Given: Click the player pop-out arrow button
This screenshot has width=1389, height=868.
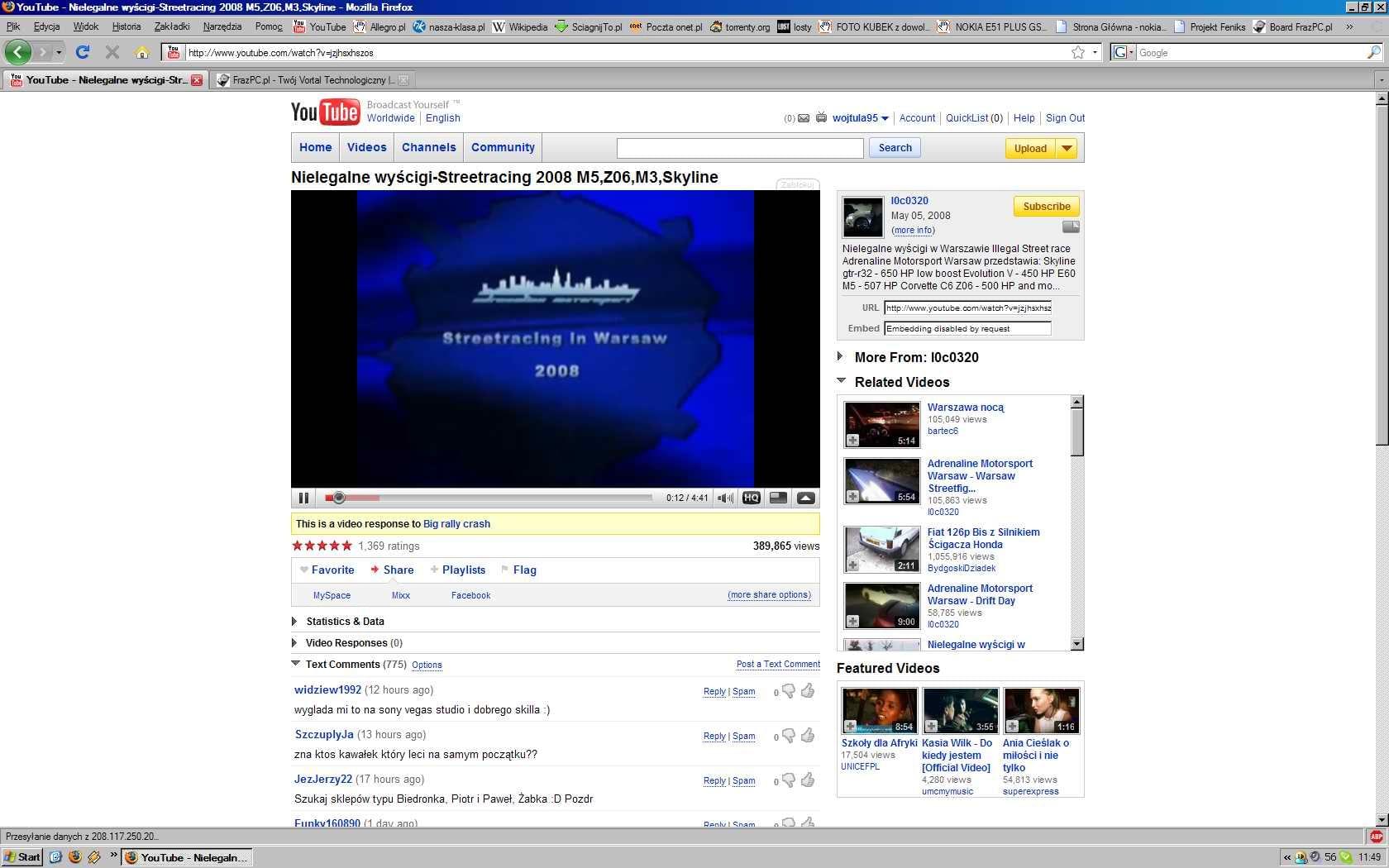Looking at the screenshot, I should click(805, 498).
